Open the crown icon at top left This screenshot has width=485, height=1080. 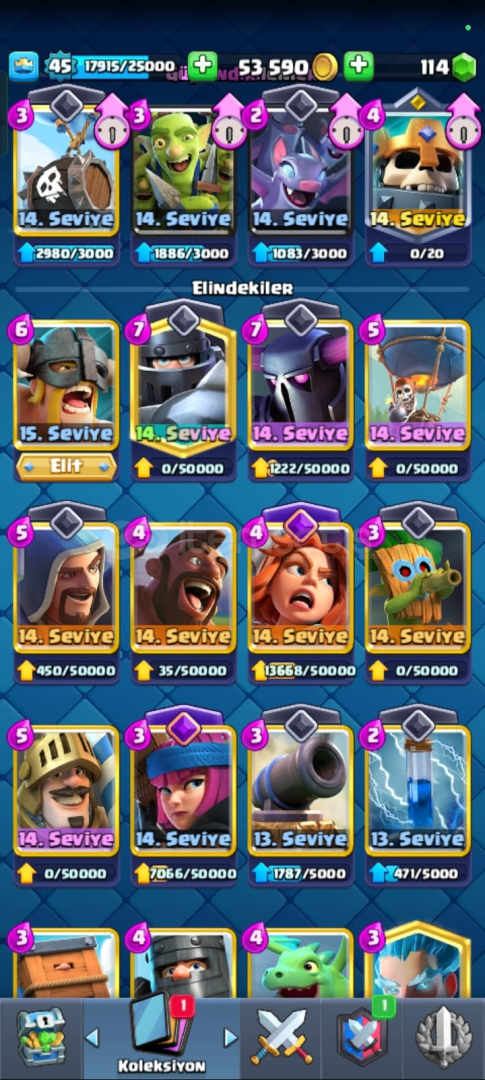pos(23,67)
